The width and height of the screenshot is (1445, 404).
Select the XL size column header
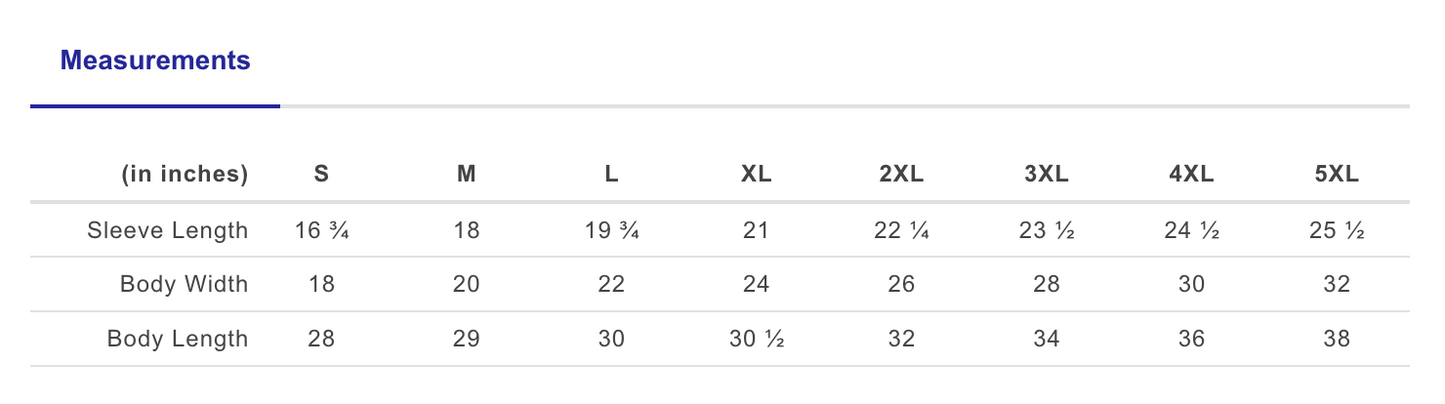[x=756, y=174]
